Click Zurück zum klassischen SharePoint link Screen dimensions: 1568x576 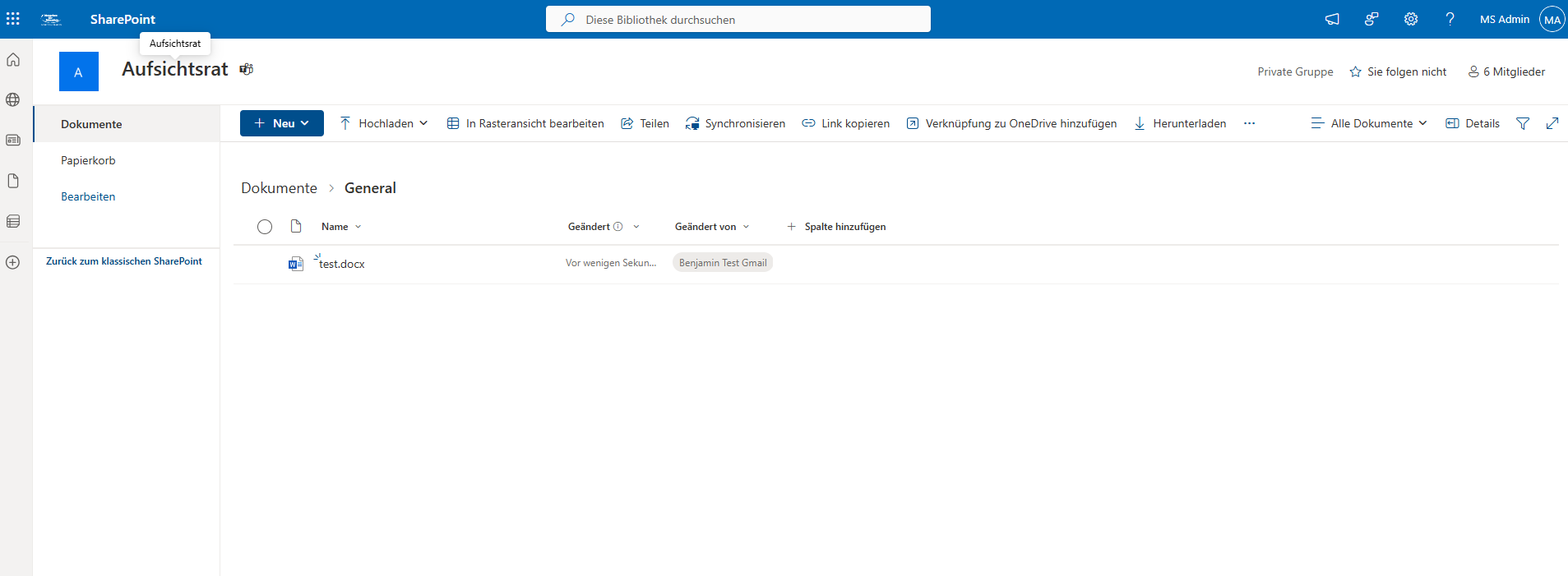(124, 261)
